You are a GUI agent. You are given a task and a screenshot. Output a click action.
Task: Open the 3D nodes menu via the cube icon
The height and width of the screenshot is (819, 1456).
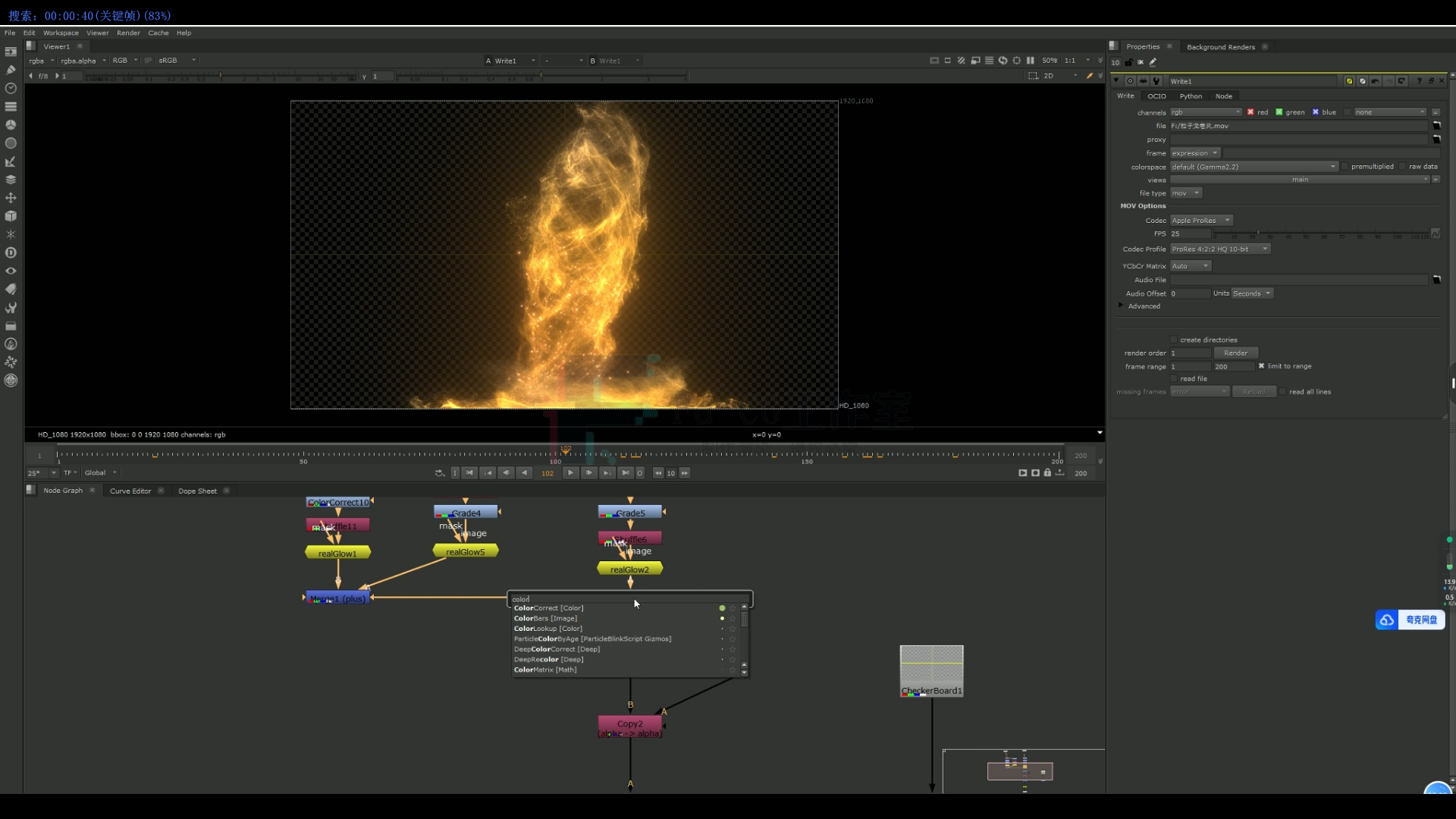coord(11,216)
